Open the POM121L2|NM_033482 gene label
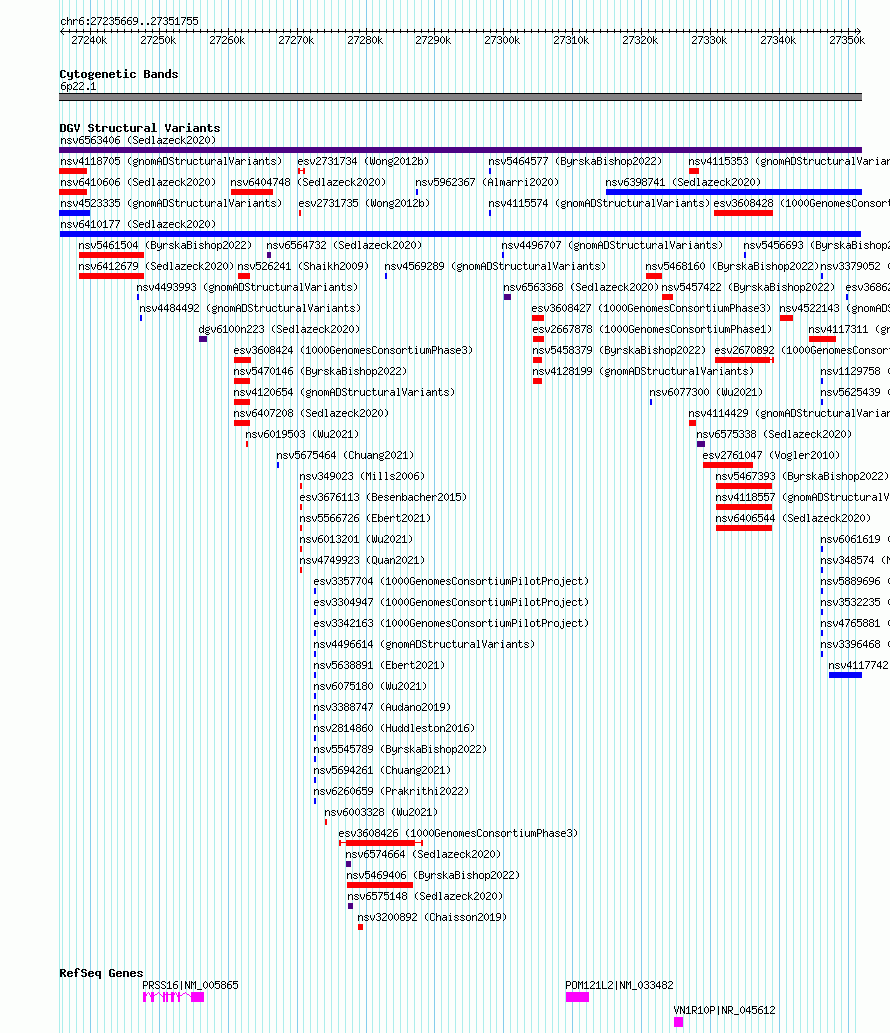This screenshot has height=1033, width=890. pos(619,986)
